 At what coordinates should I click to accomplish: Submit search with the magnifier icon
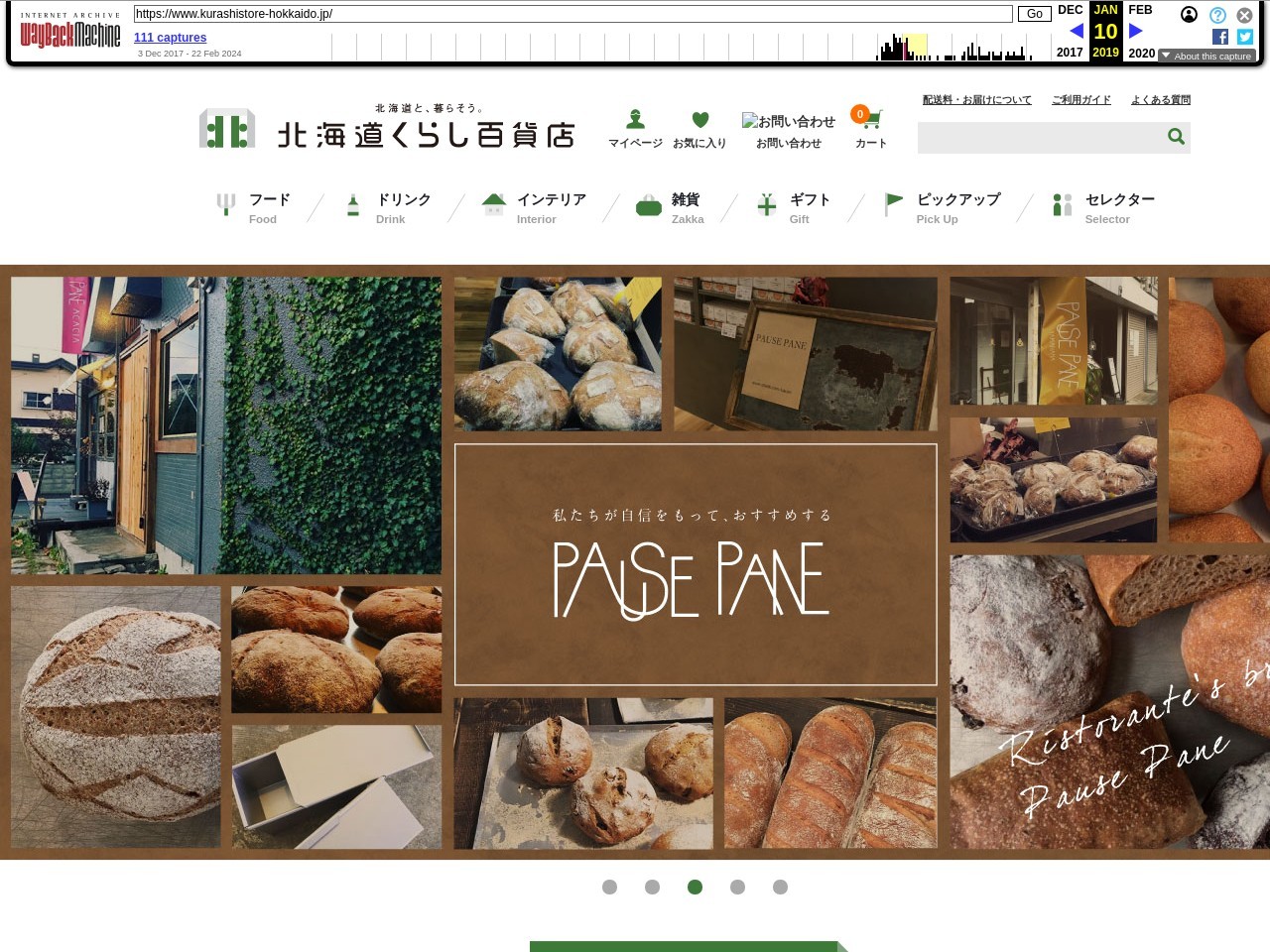(x=1176, y=137)
